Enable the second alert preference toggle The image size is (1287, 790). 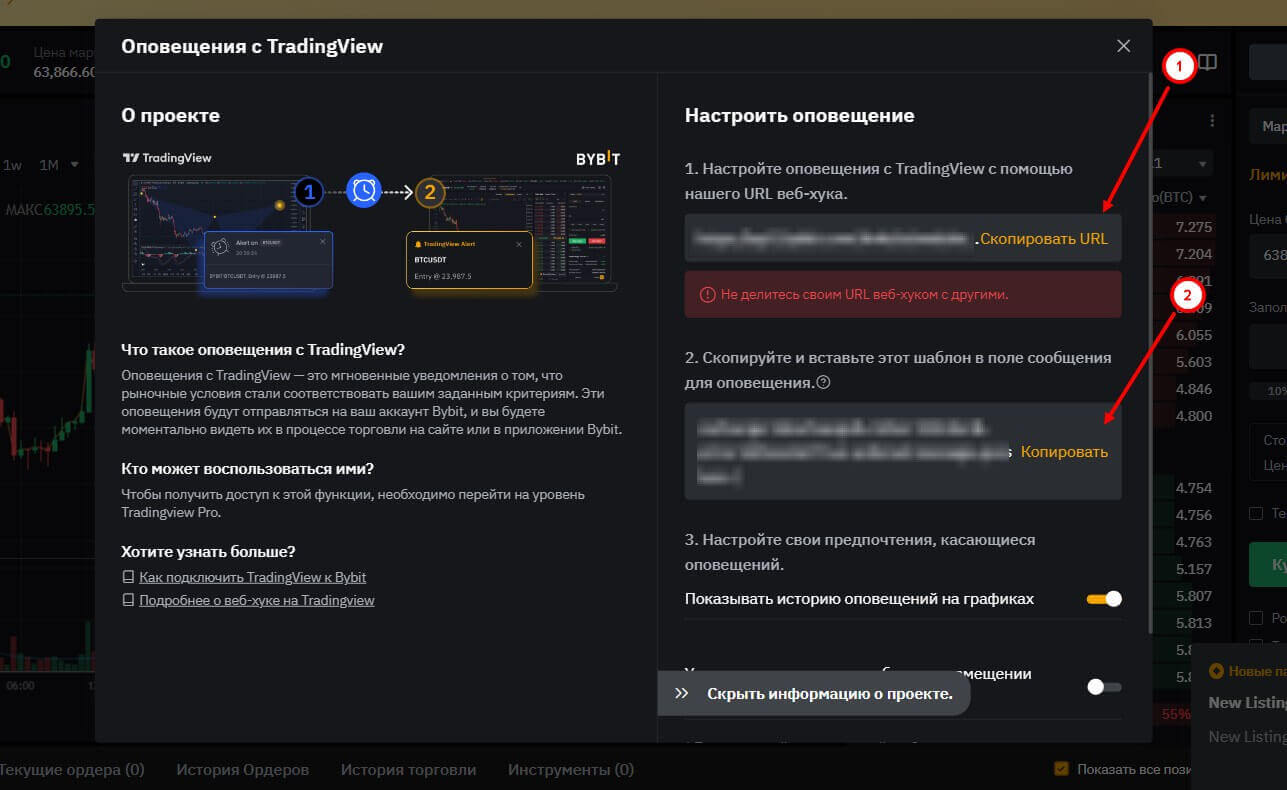point(1104,687)
